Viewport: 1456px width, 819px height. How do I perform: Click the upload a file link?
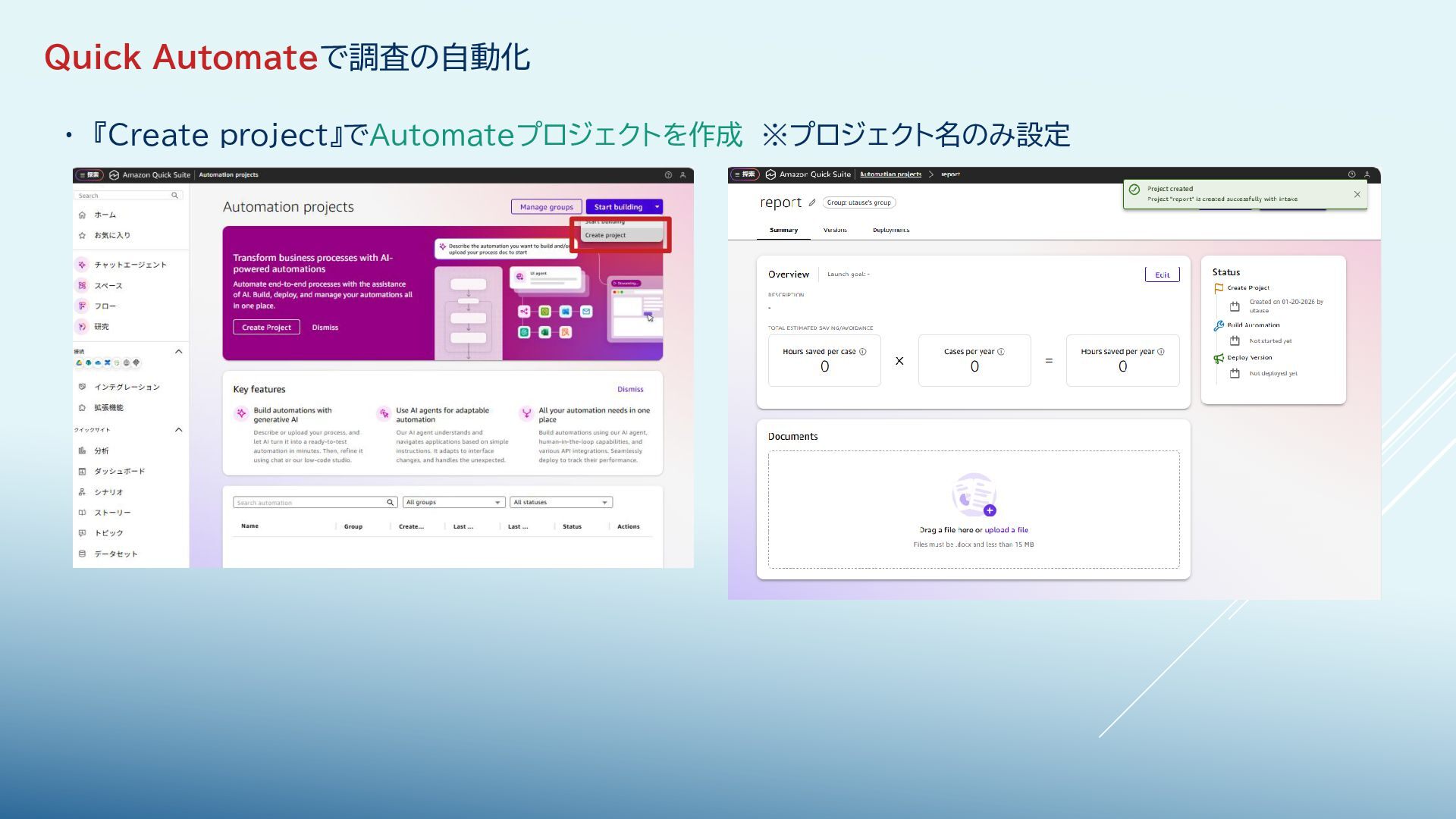[x=1006, y=530]
